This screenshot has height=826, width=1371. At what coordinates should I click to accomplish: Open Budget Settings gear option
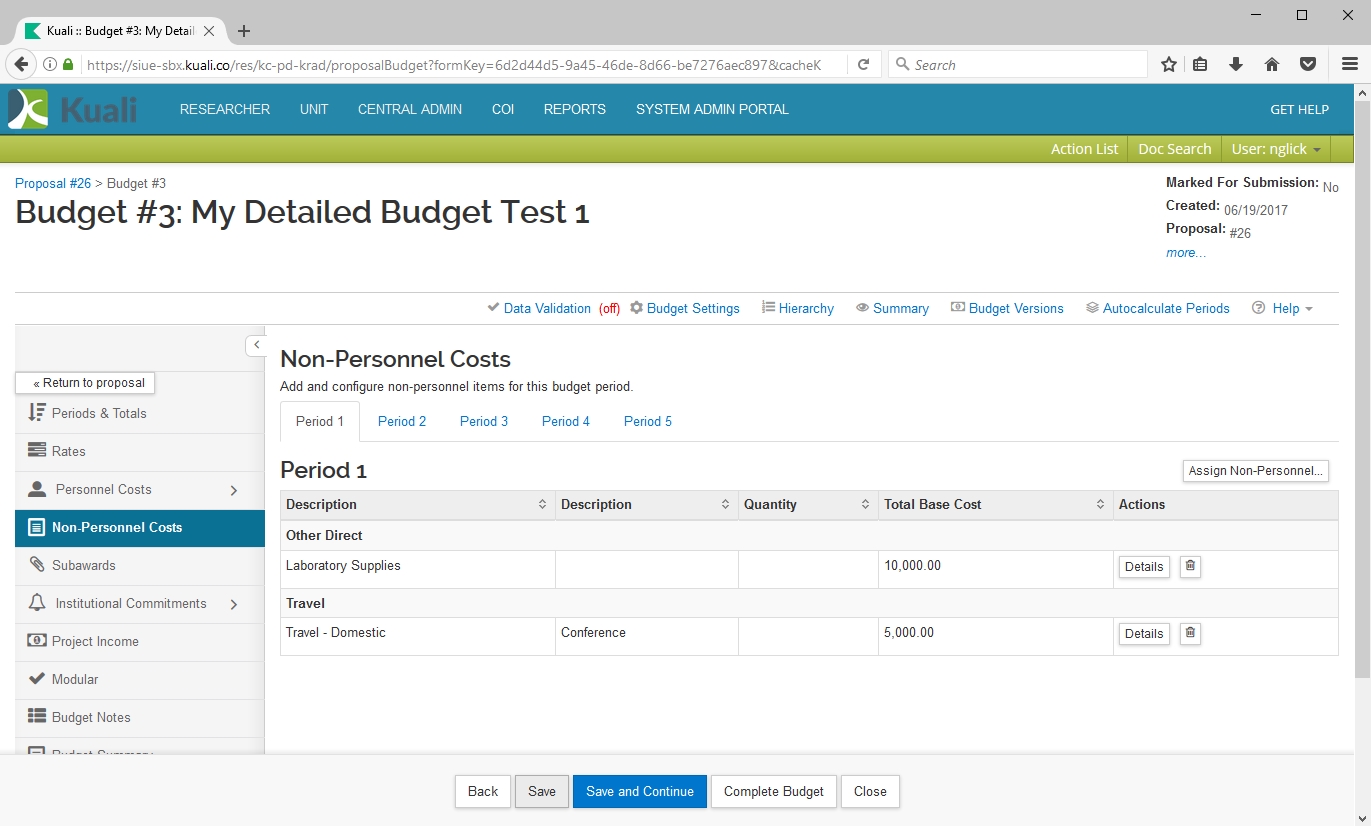pos(685,308)
